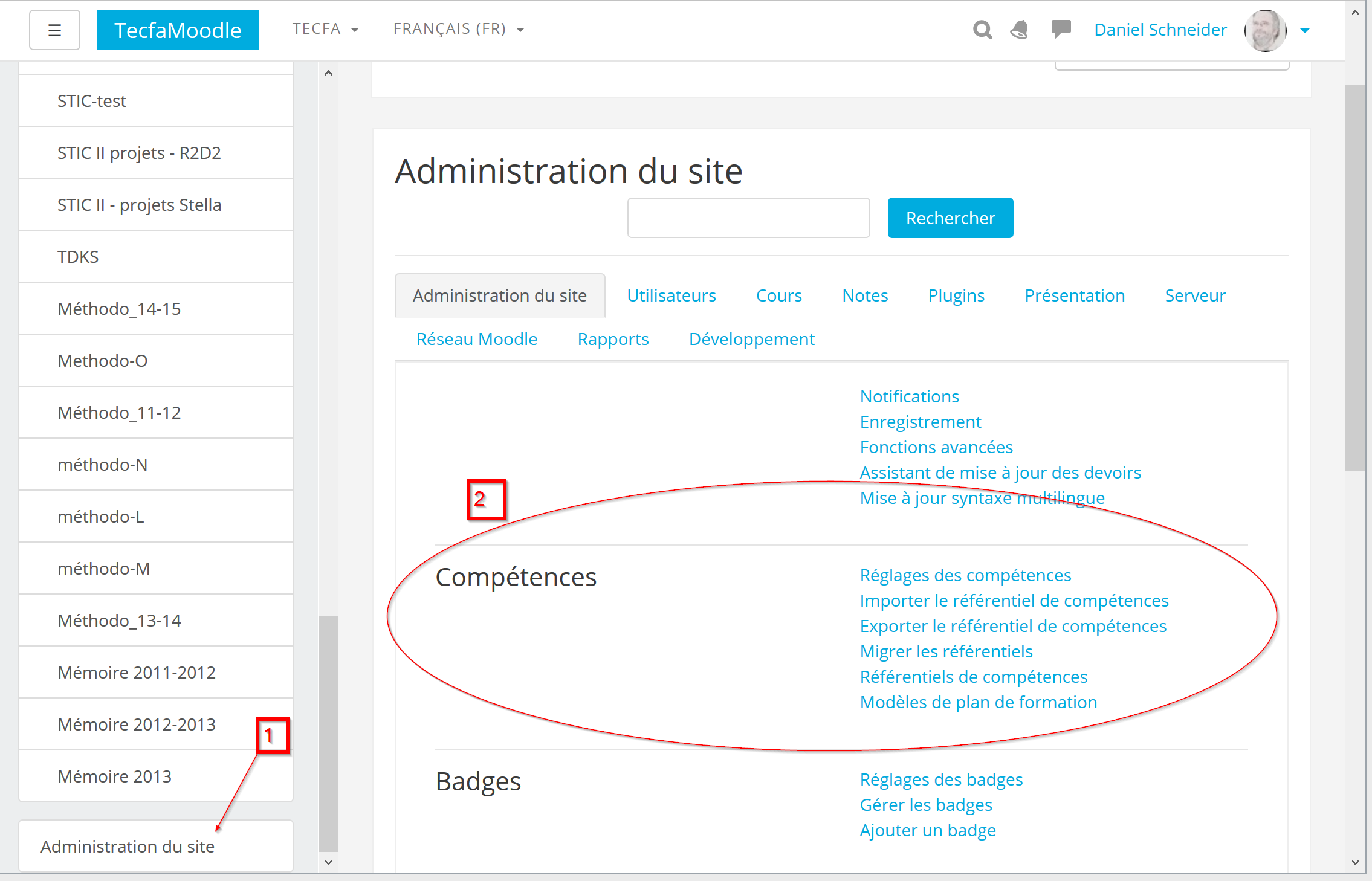The width and height of the screenshot is (1372, 881).
Task: Open the messages speech bubble icon
Action: (1061, 29)
